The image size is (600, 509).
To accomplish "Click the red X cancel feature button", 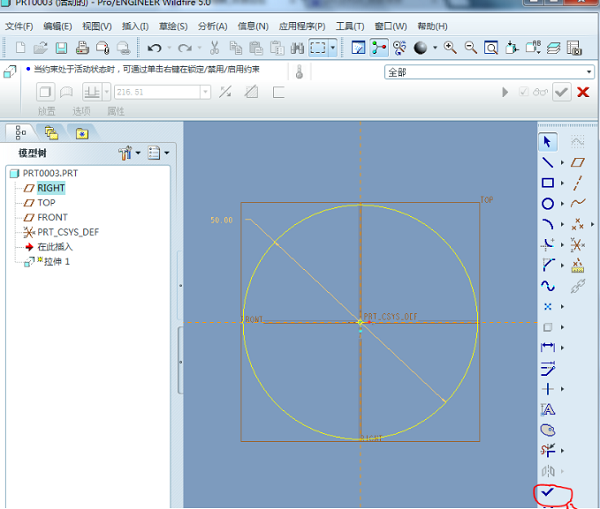I will 583,92.
